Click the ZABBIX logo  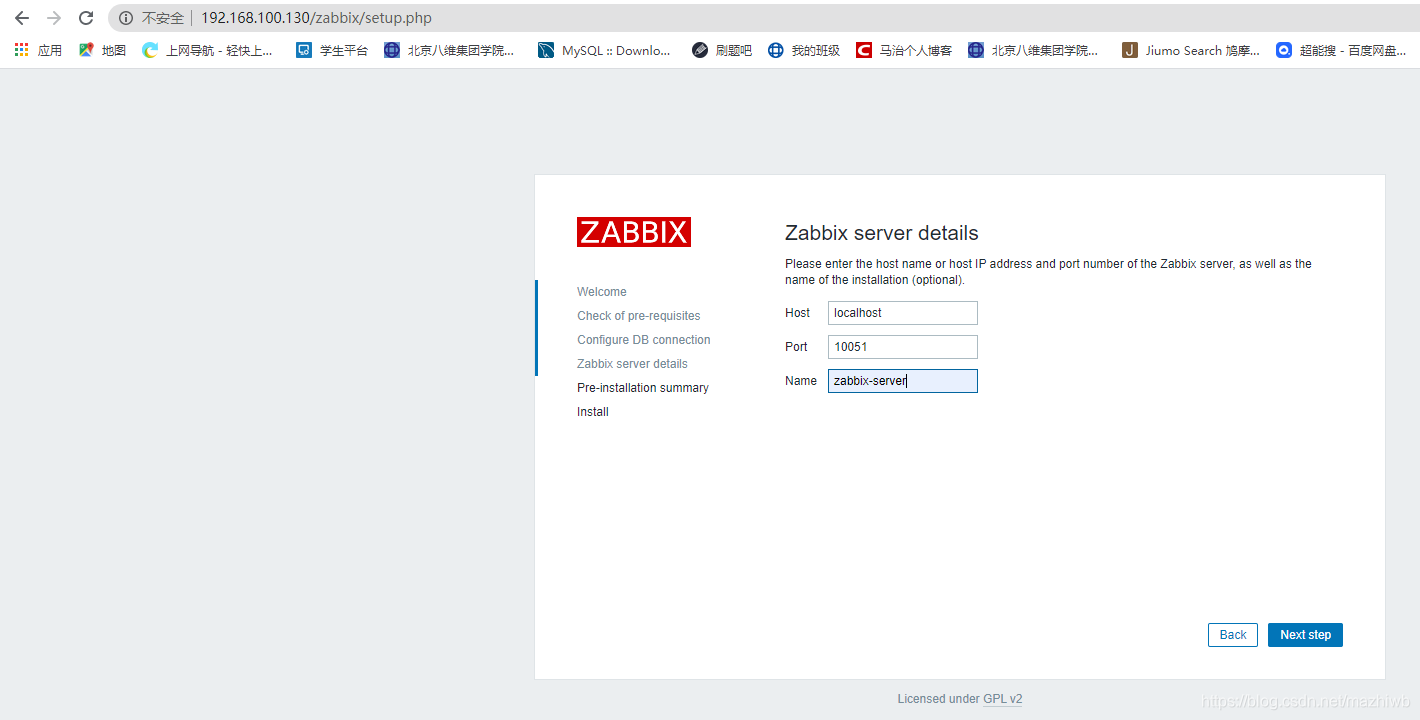pyautogui.click(x=634, y=232)
